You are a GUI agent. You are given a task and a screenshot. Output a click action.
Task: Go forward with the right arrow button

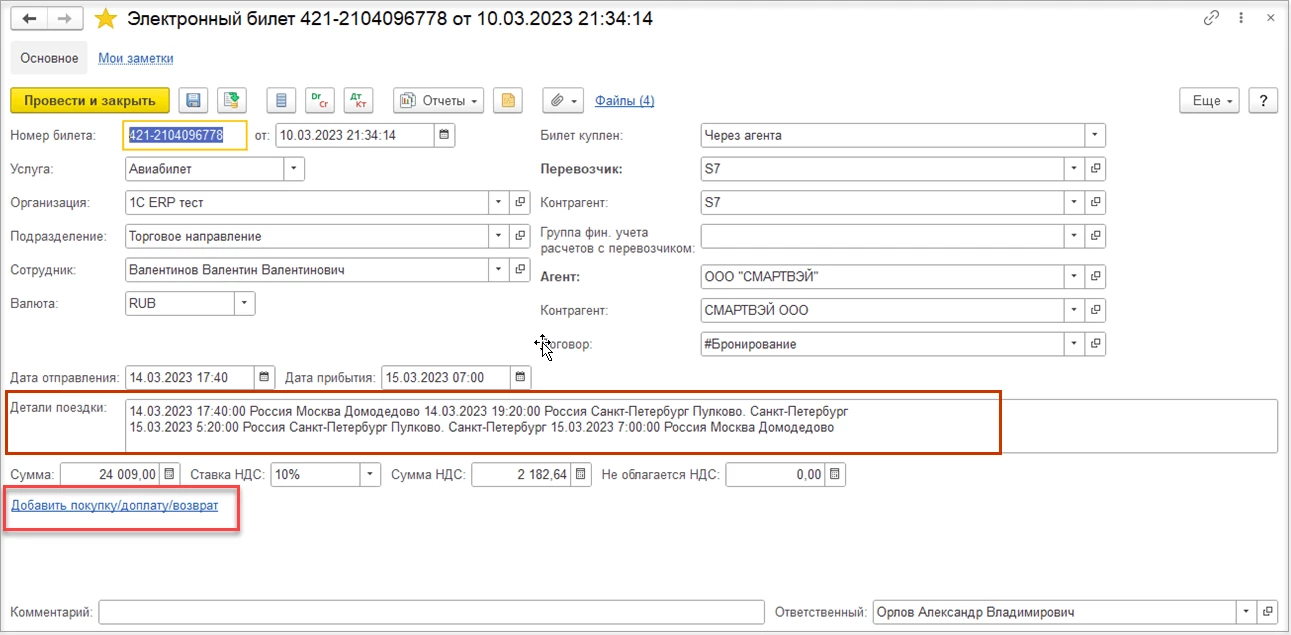pyautogui.click(x=64, y=19)
